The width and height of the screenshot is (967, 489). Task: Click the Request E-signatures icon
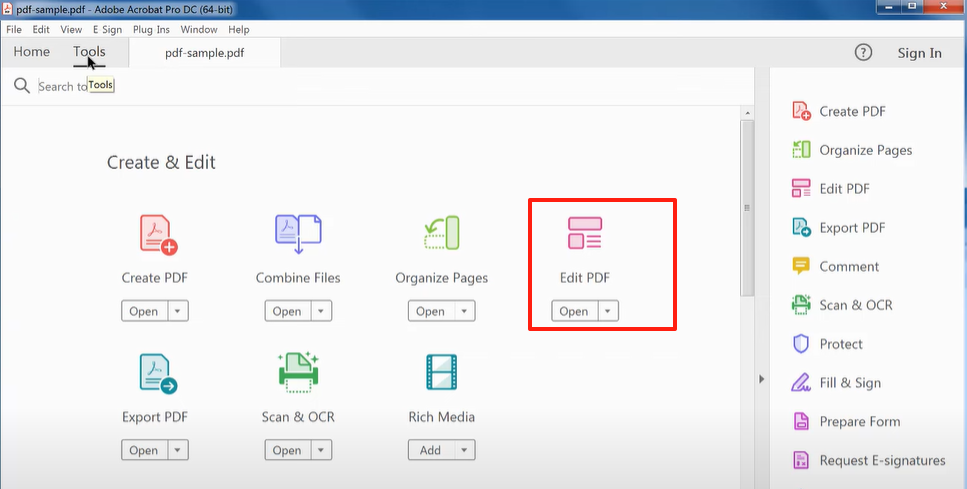[x=801, y=460]
